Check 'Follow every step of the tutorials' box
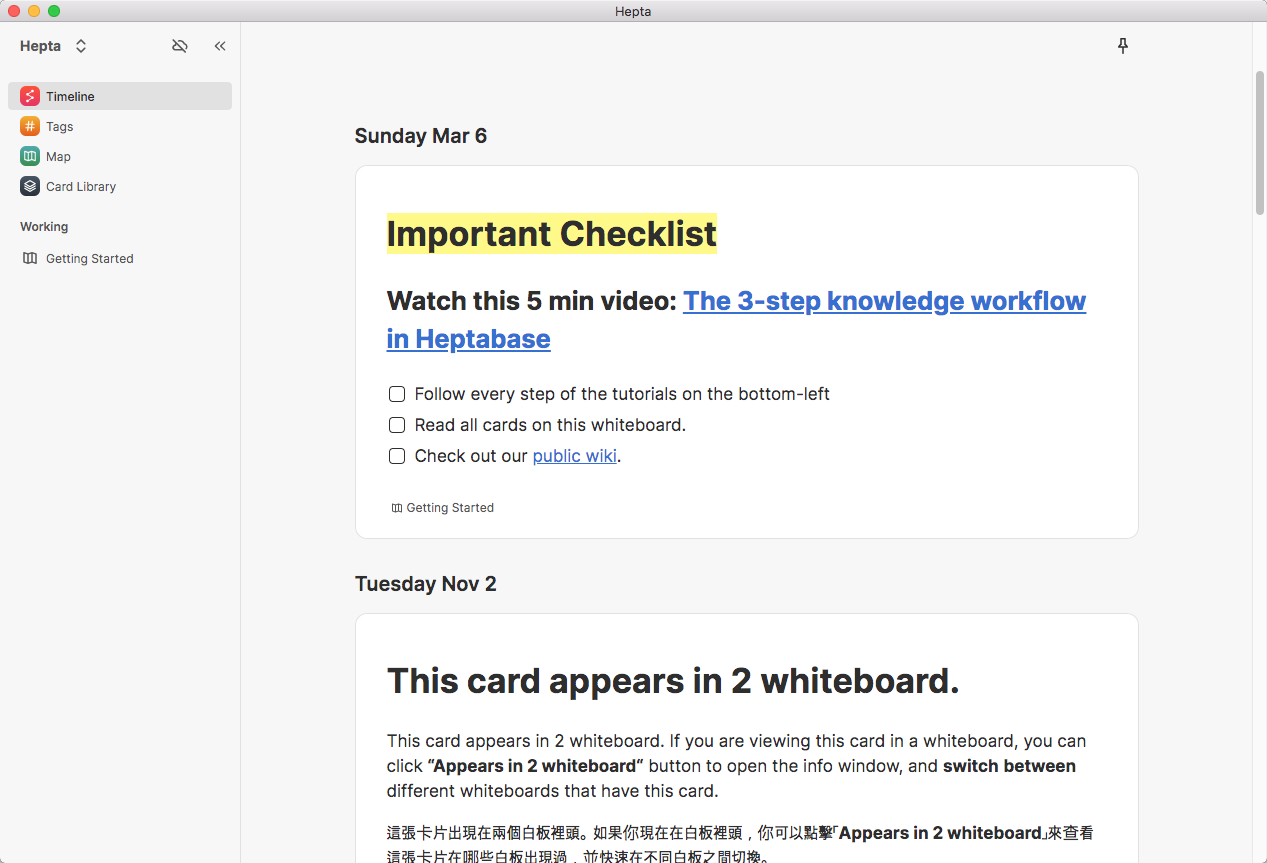 point(397,394)
